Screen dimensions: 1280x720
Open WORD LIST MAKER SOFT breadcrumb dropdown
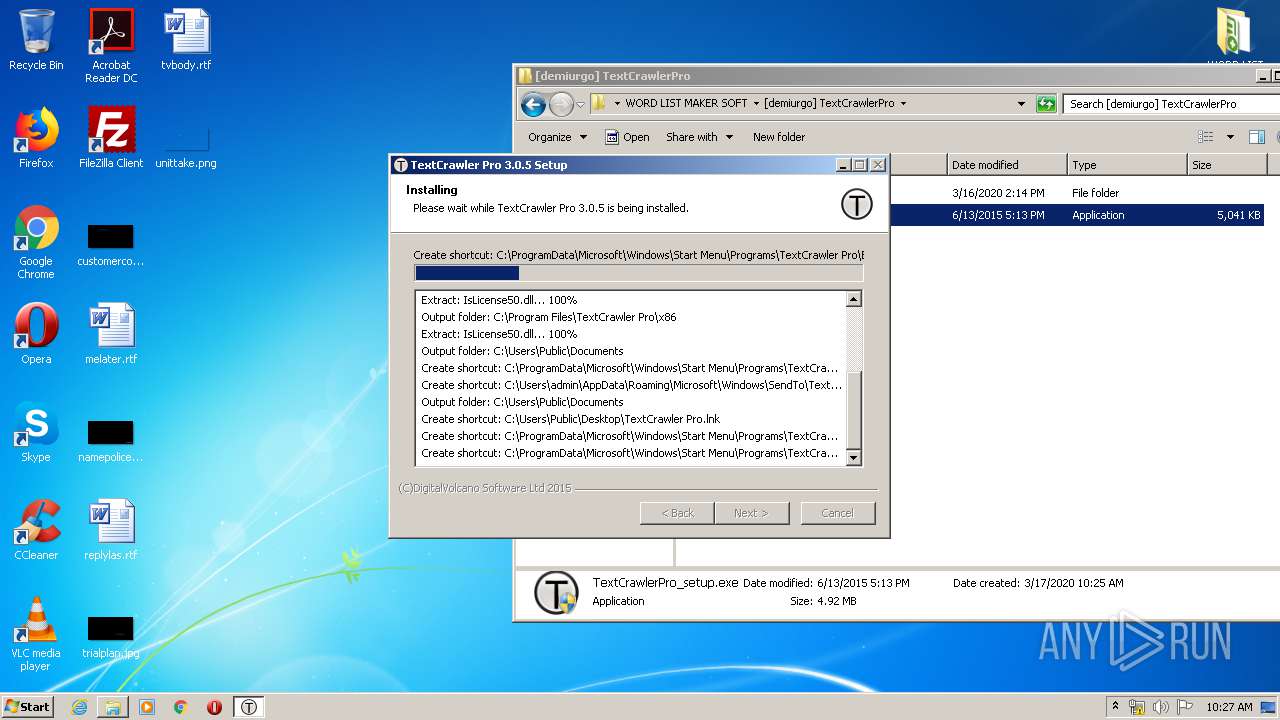(x=756, y=103)
